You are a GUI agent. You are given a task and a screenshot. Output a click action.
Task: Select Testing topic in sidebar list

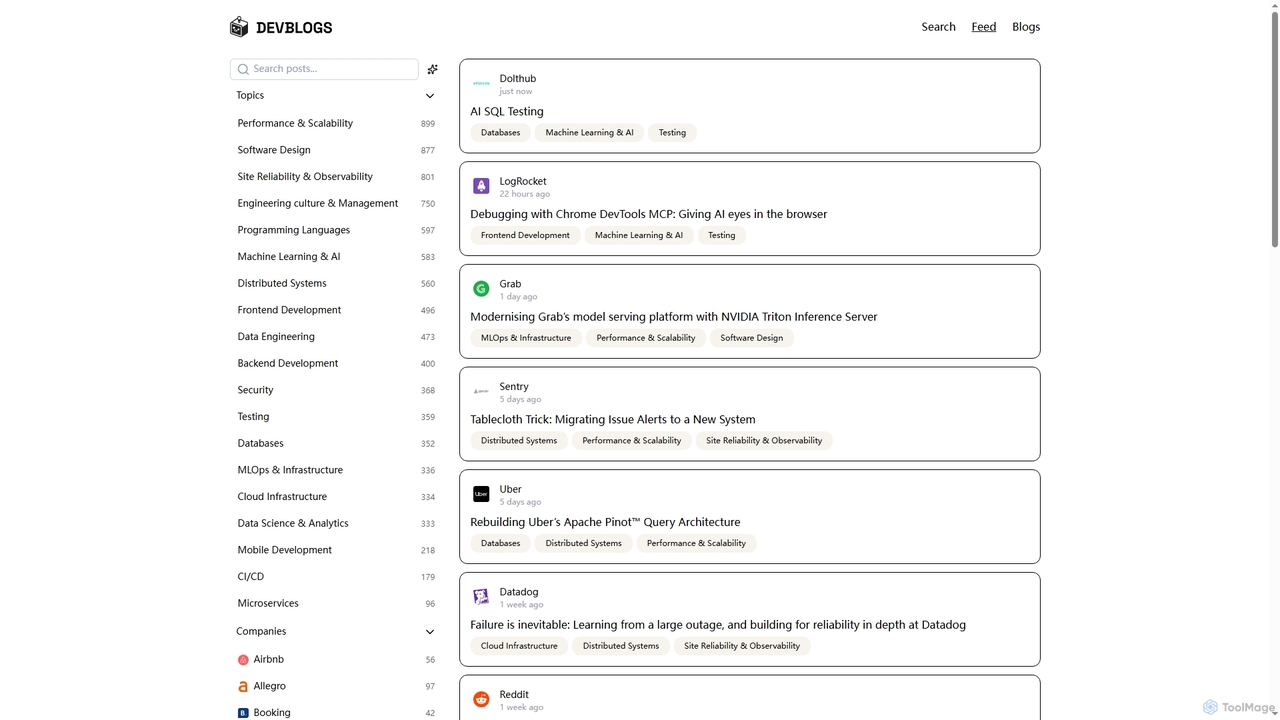(x=336, y=417)
